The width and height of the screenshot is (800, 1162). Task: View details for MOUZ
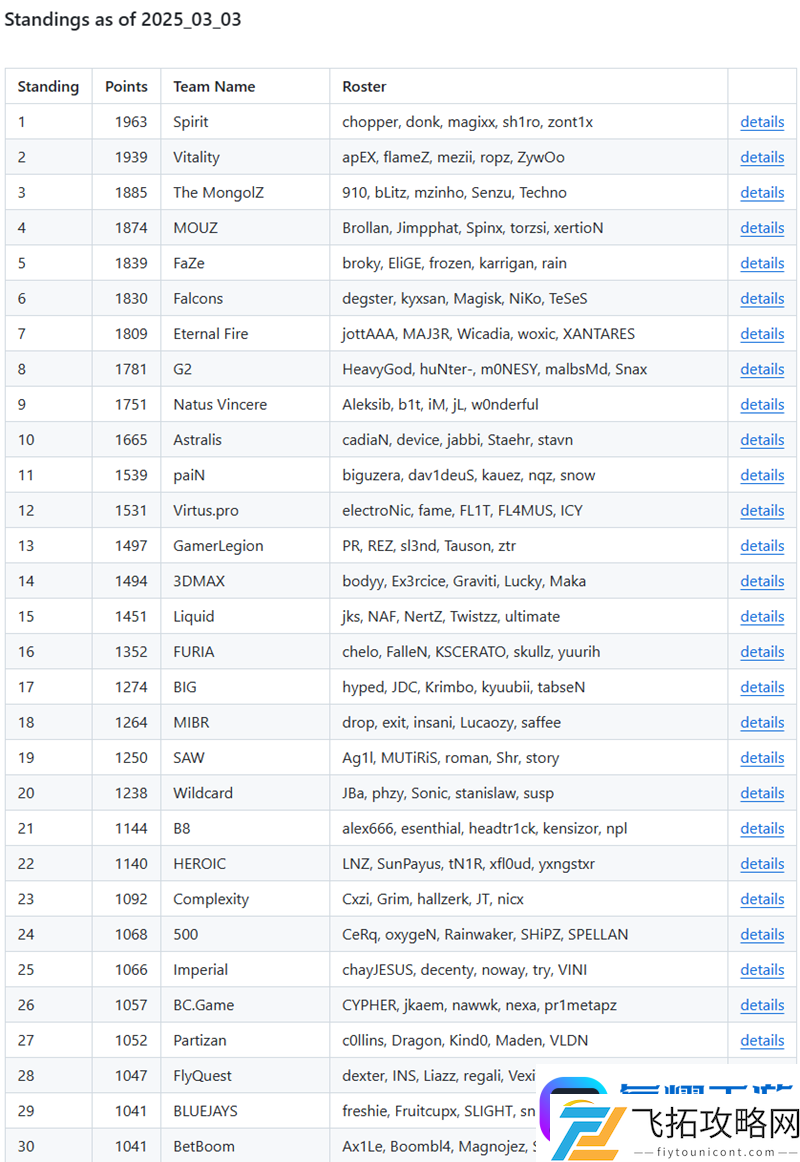tap(762, 228)
